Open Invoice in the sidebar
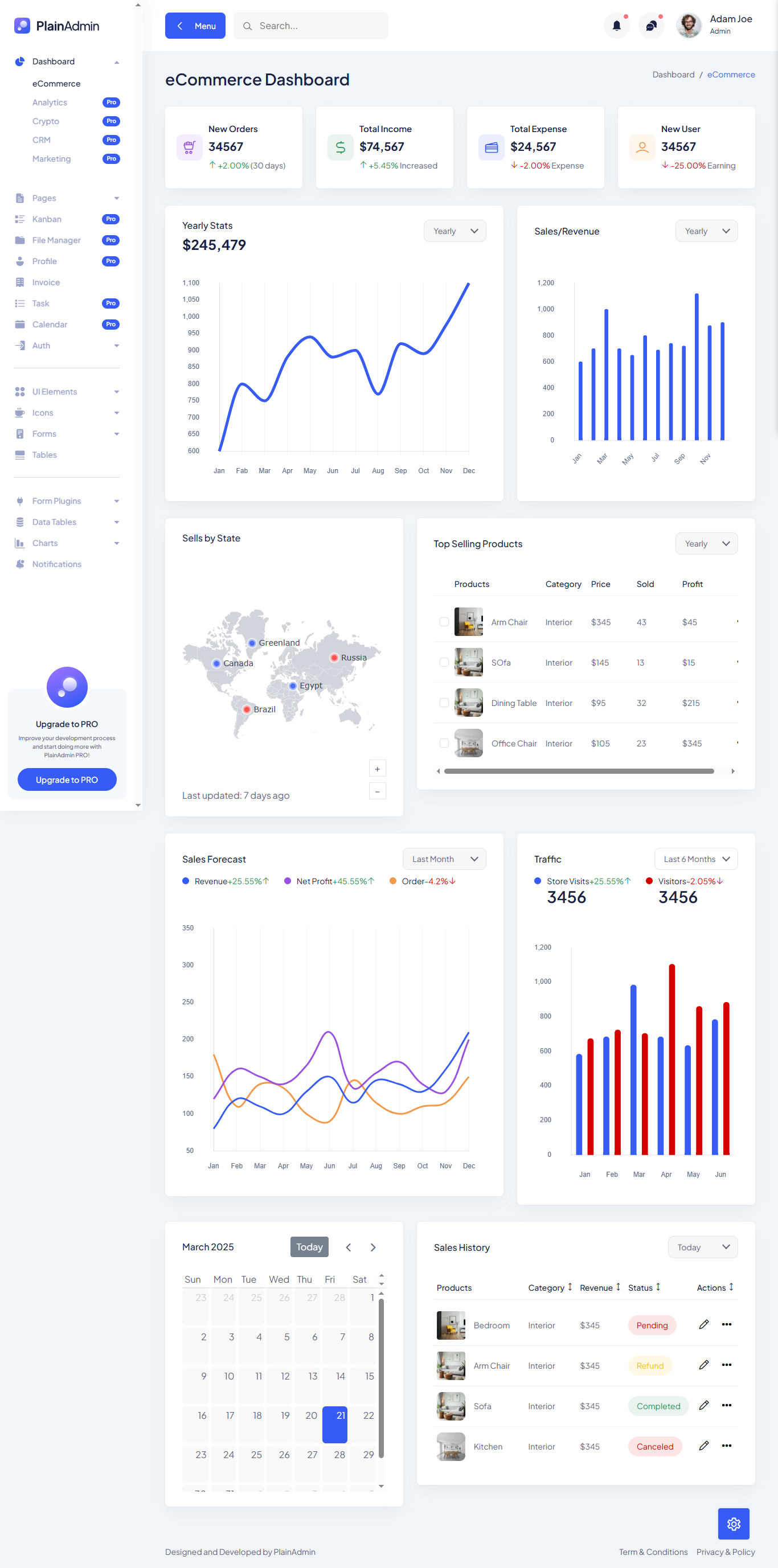The height and width of the screenshot is (1568, 778). 46,282
